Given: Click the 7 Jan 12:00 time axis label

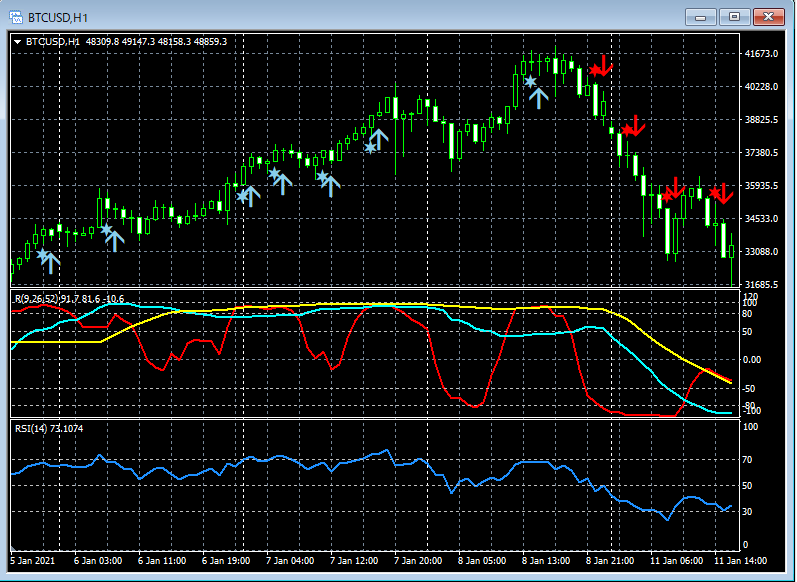Looking at the screenshot, I should (x=354, y=561).
